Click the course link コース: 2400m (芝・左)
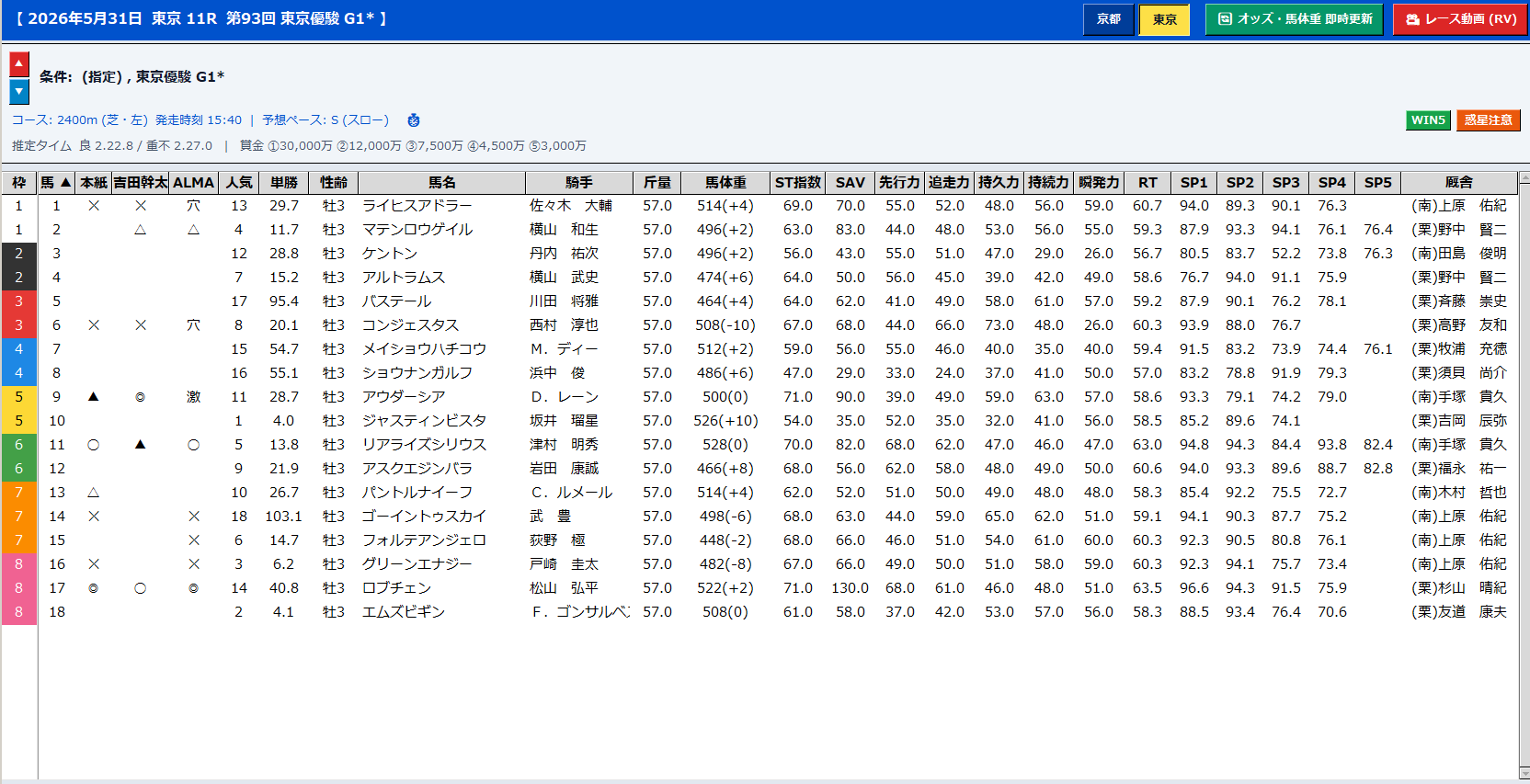 click(79, 120)
